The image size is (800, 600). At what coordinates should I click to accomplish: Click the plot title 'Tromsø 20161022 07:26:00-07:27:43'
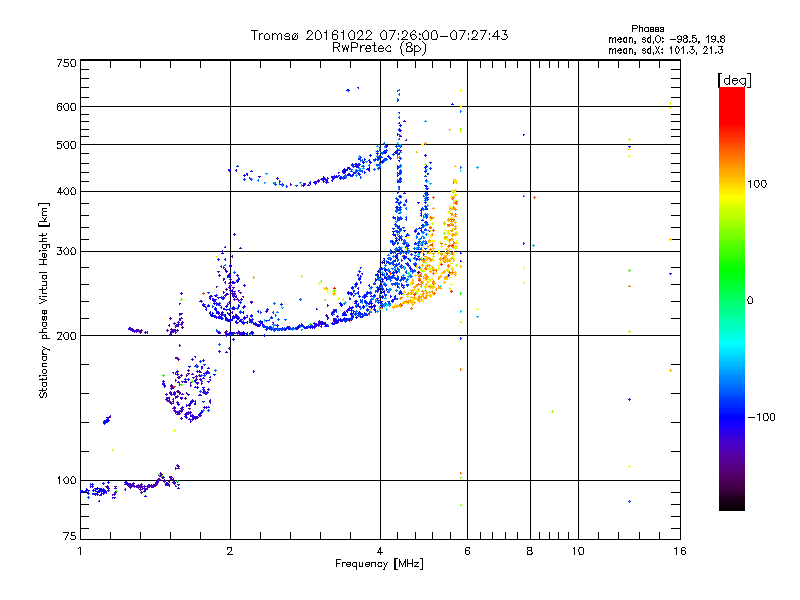pyautogui.click(x=379, y=35)
